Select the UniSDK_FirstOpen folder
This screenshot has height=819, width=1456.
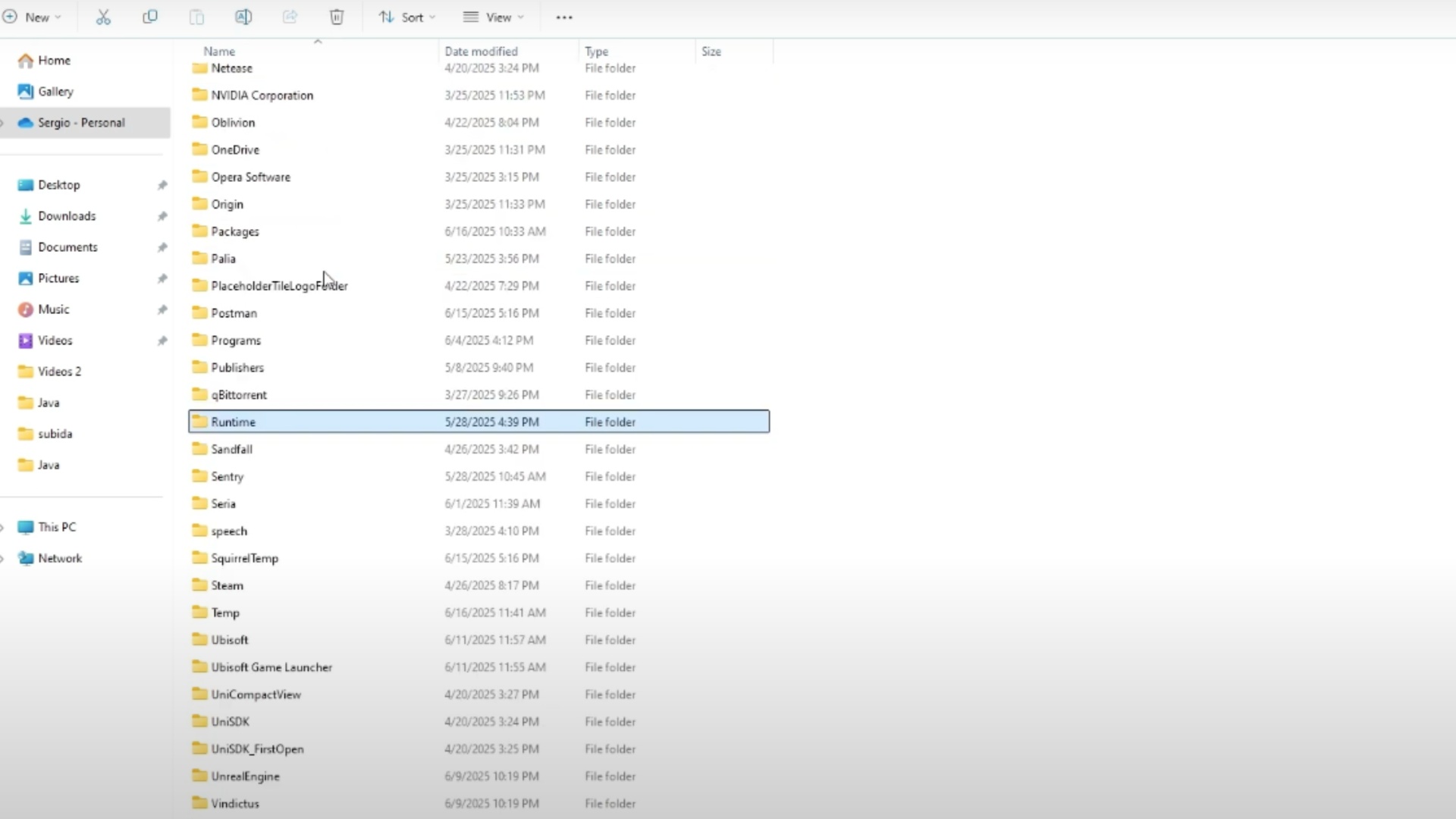pos(479,749)
